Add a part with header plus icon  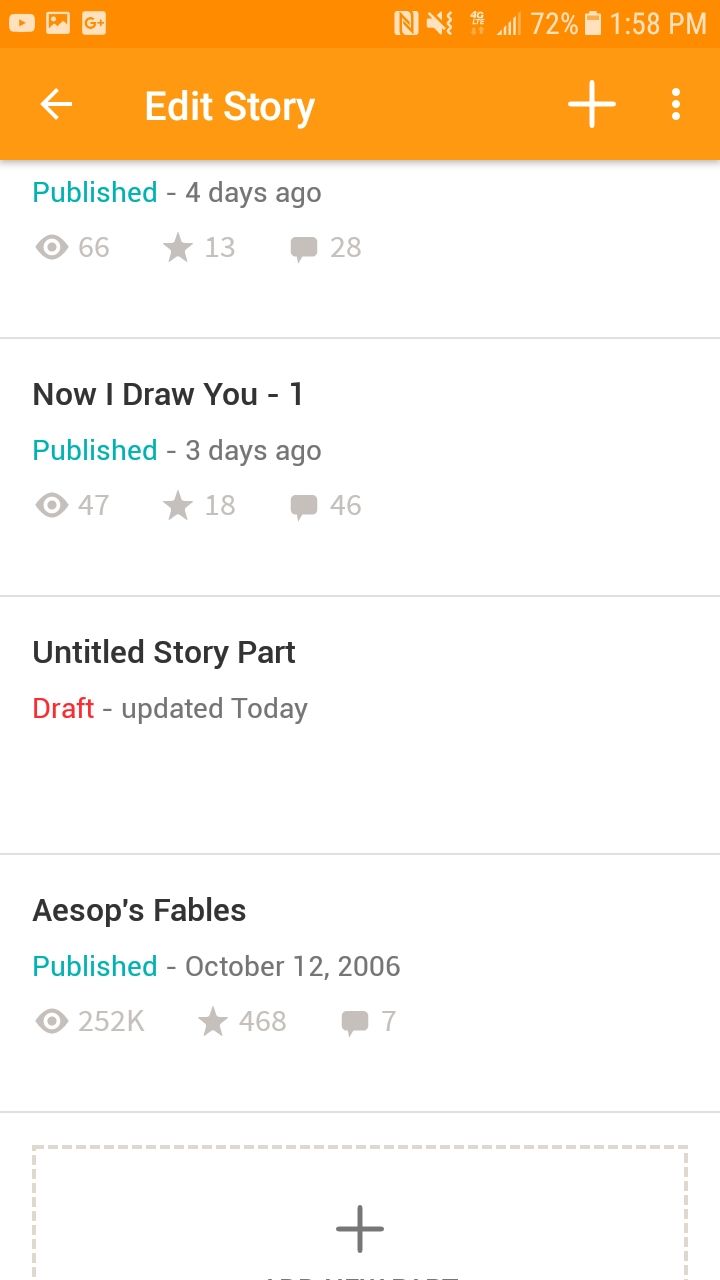(592, 104)
